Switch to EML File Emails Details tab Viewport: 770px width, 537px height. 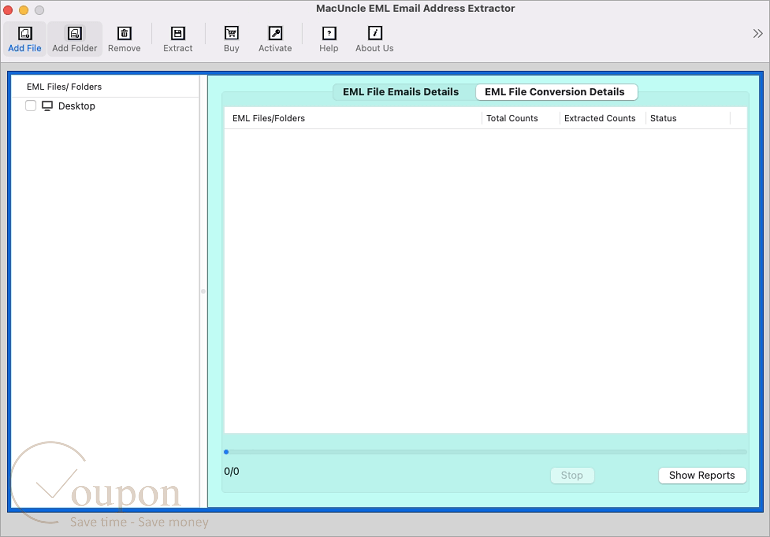pyautogui.click(x=401, y=92)
